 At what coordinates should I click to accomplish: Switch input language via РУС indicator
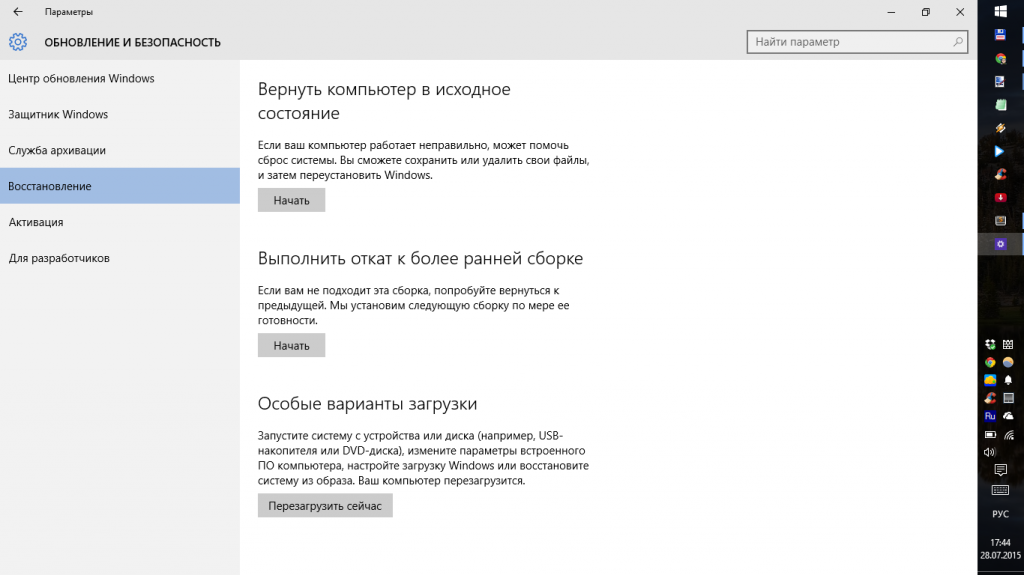tap(1000, 514)
